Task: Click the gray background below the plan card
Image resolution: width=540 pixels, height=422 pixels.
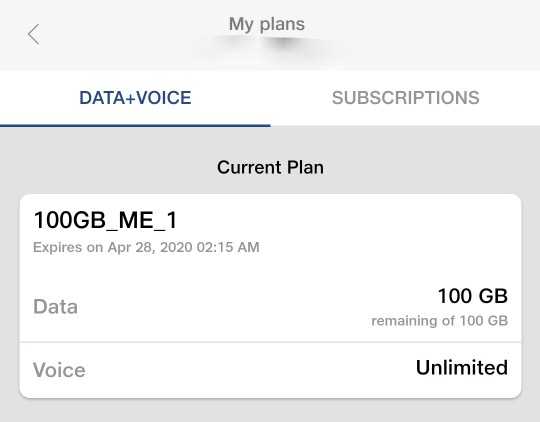Action: coord(270,411)
